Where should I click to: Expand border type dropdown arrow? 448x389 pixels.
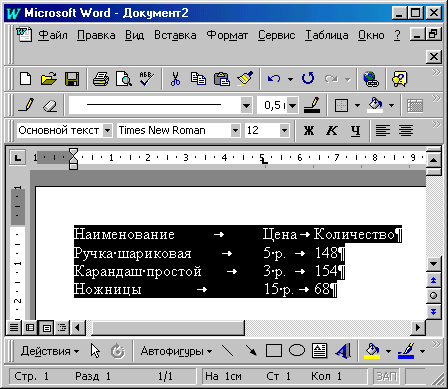(x=357, y=106)
